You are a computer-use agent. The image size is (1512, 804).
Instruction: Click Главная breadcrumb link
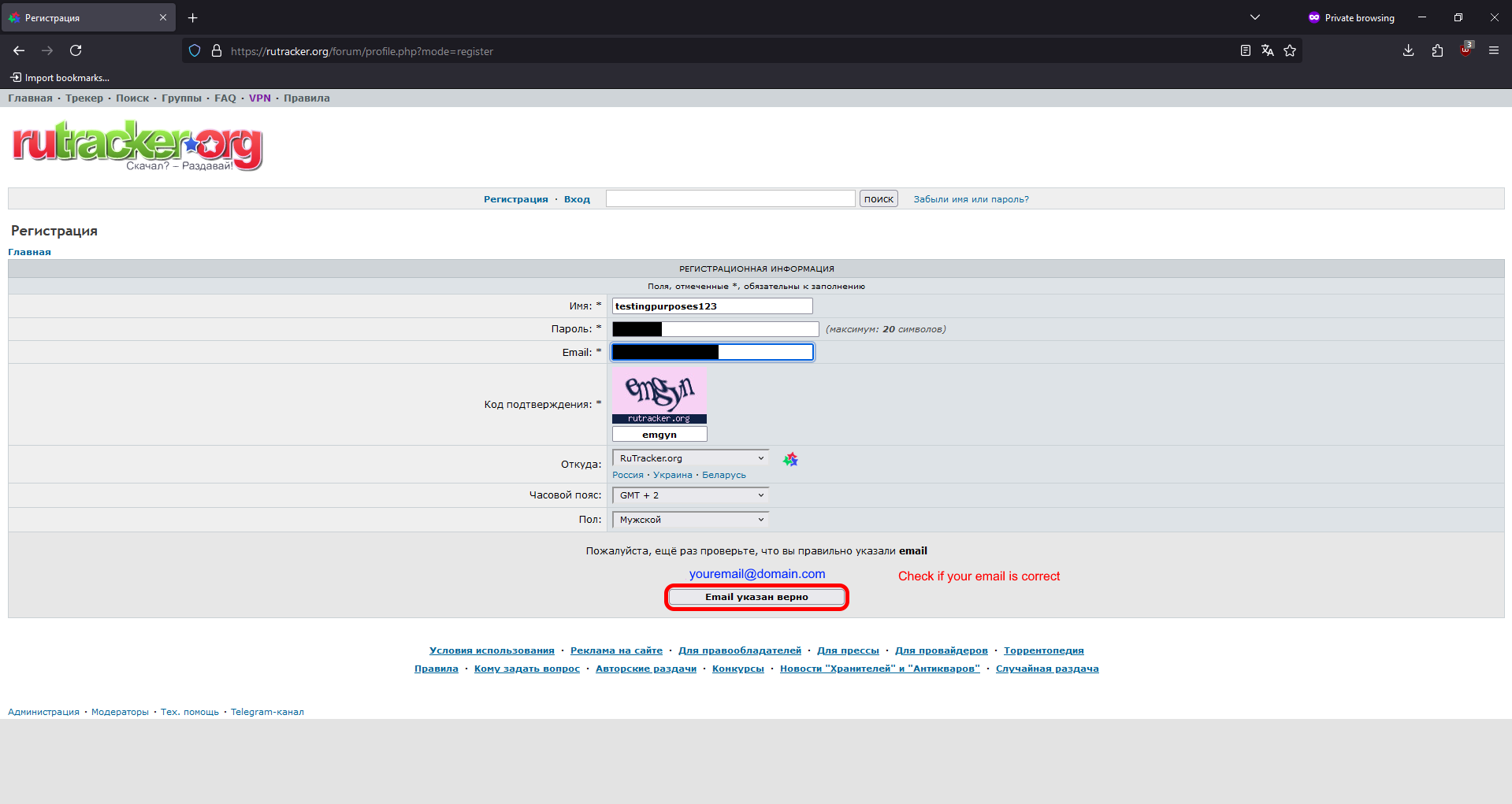point(29,252)
